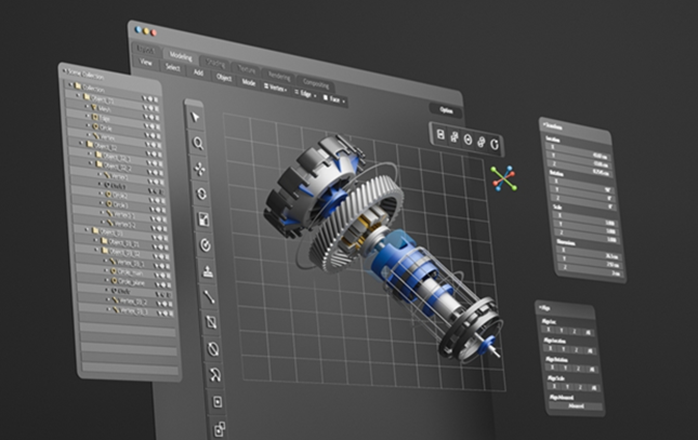Pick the rotate tool in the toolbar
Image resolution: width=698 pixels, height=440 pixels.
pyautogui.click(x=202, y=194)
